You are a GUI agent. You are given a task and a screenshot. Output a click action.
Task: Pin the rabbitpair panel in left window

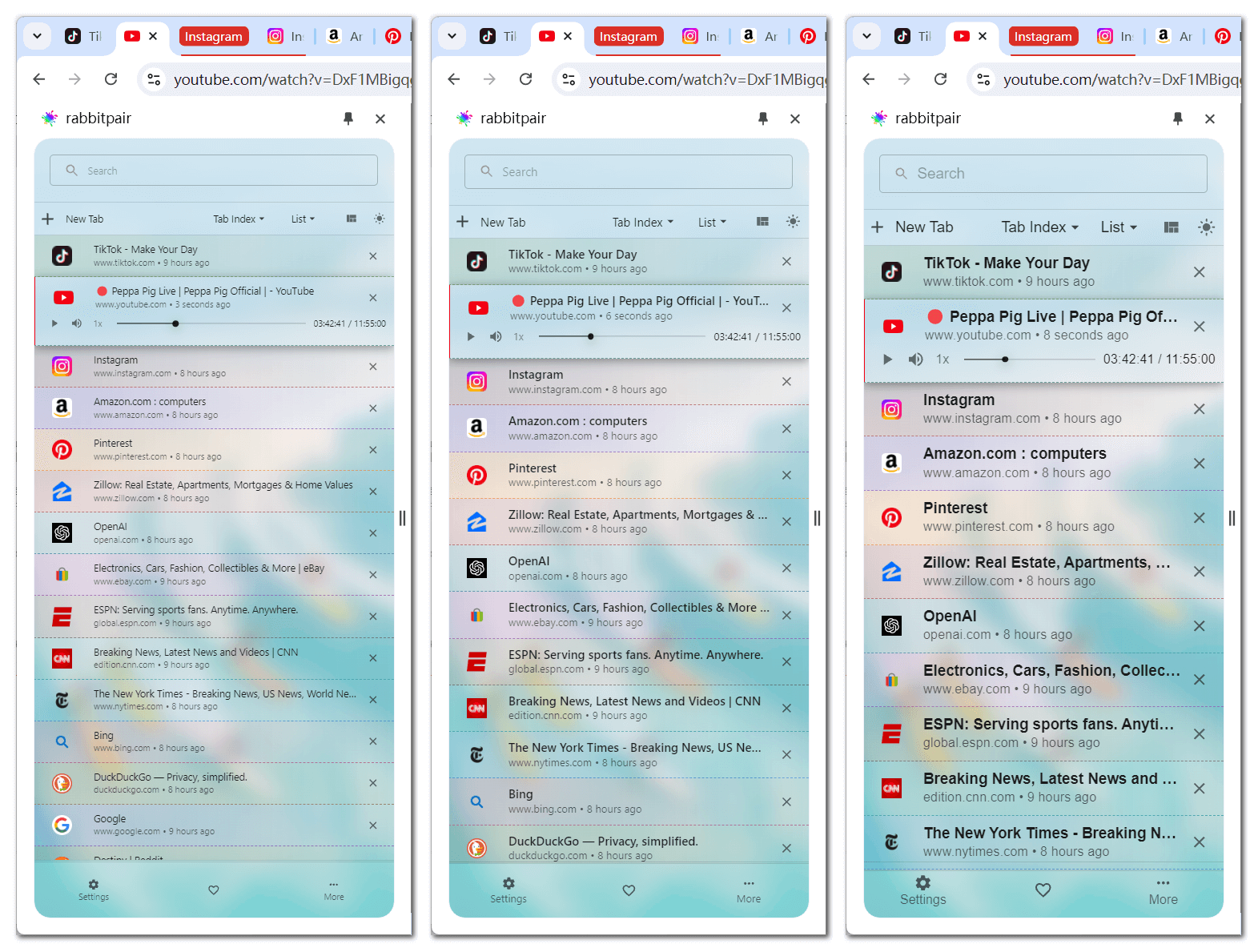tap(348, 118)
